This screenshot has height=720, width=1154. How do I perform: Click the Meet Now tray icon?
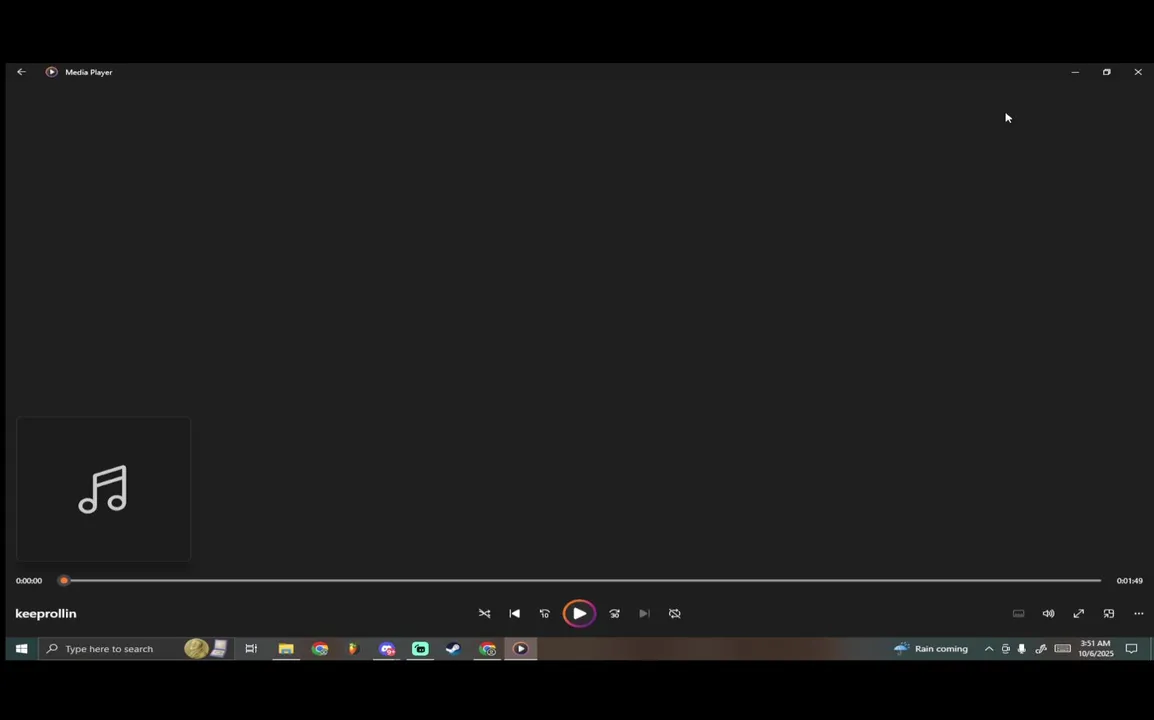[1005, 649]
